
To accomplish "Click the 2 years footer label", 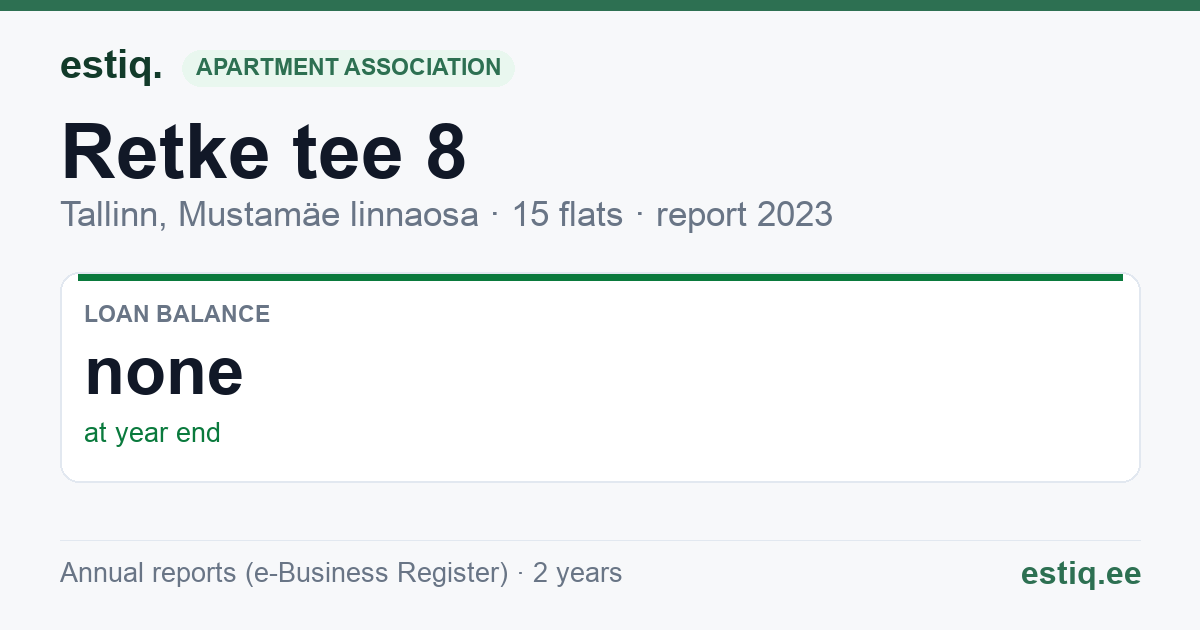I will coord(577,573).
